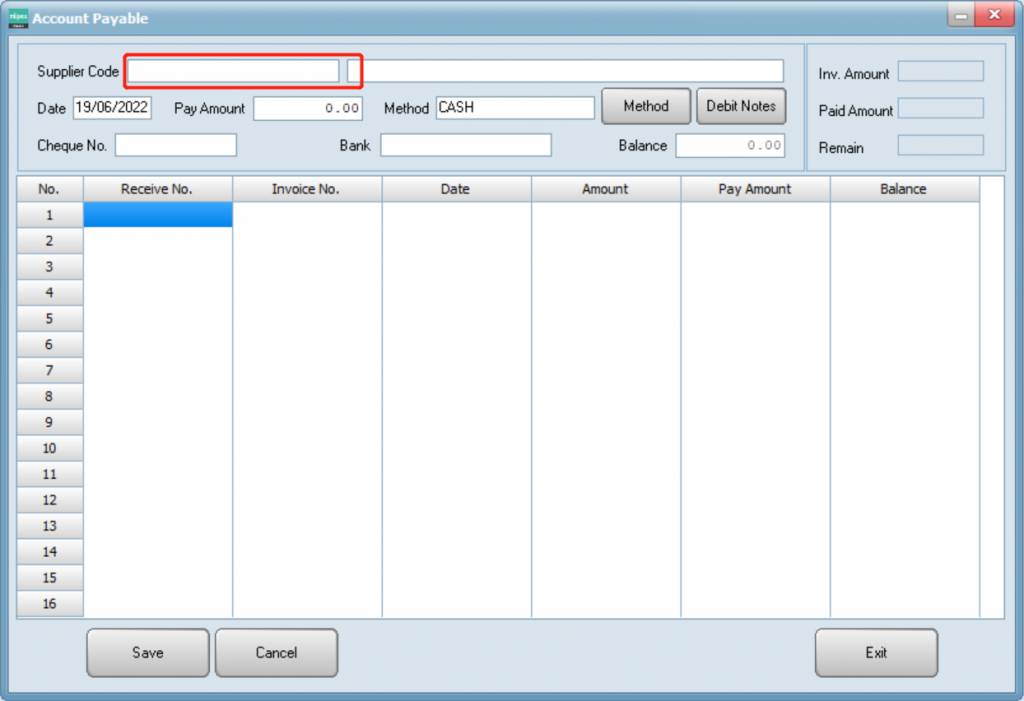The height and width of the screenshot is (701, 1024).
Task: Click the Save button
Action: (x=148, y=653)
